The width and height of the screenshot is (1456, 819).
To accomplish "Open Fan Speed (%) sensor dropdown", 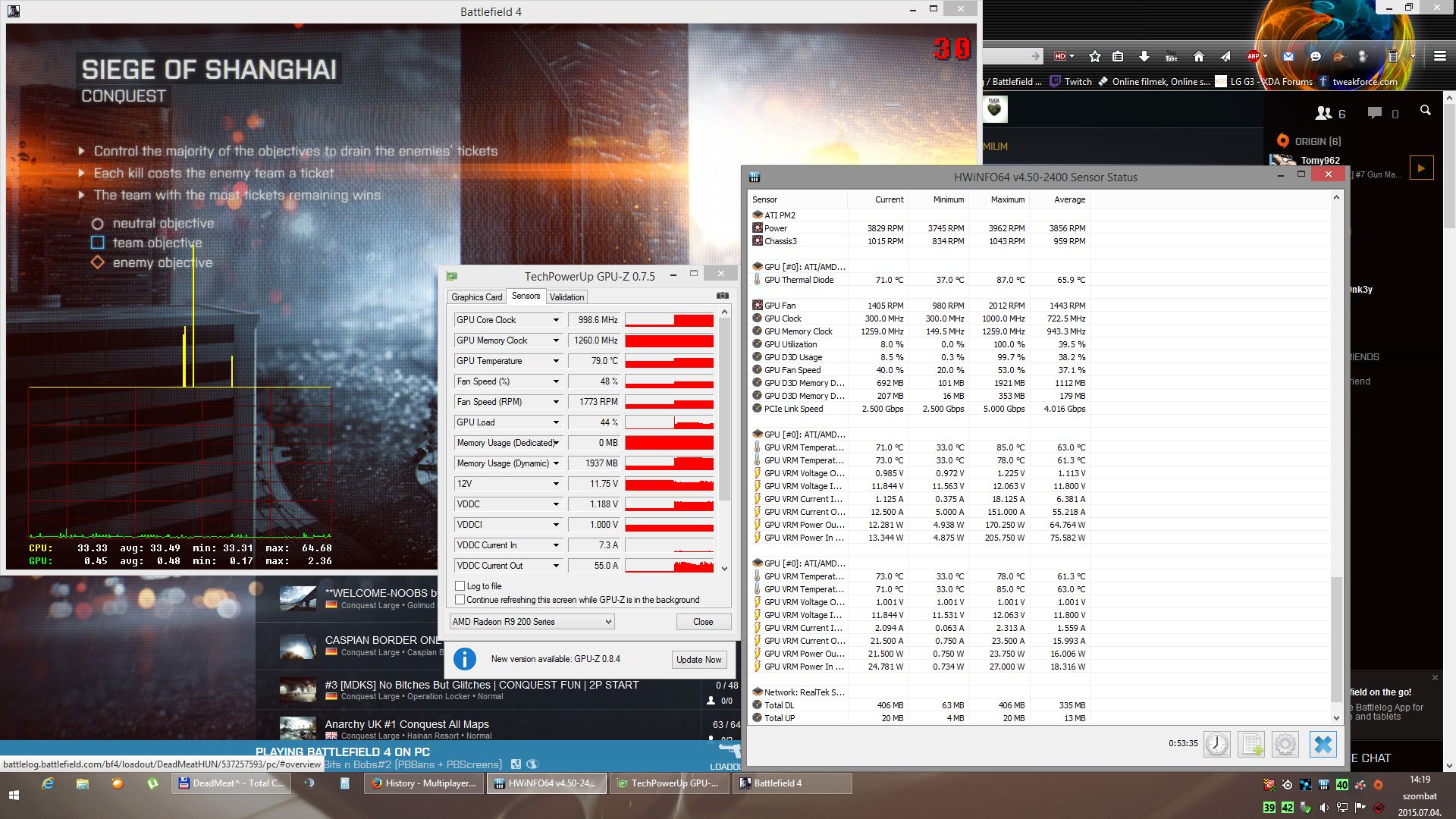I will pos(556,381).
